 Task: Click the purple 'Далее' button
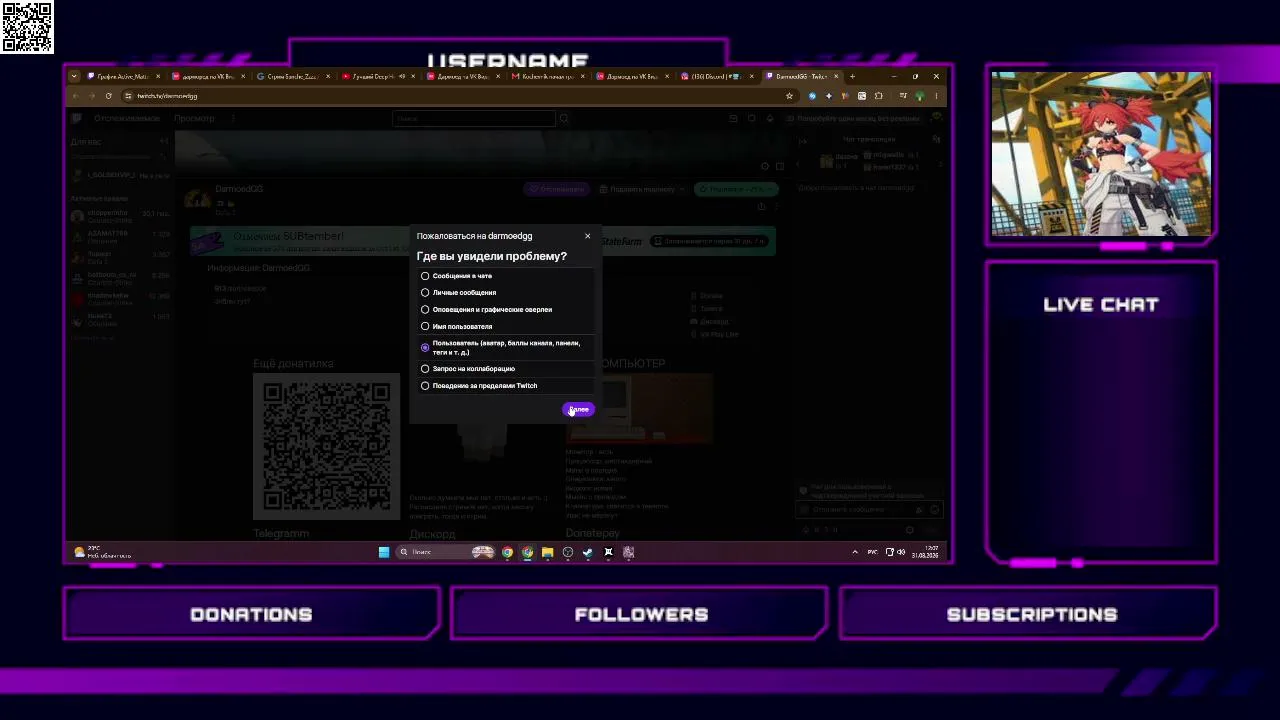578,409
